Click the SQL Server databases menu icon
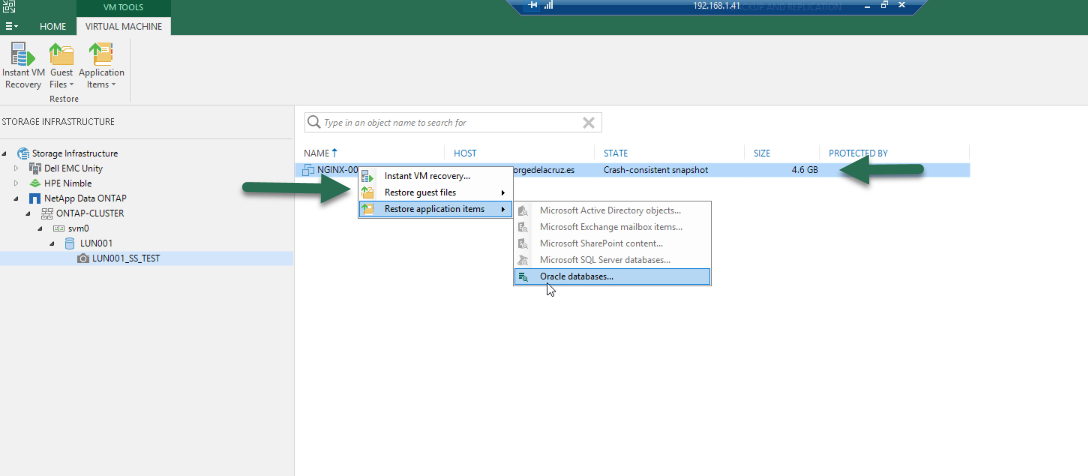Viewport: 1088px width, 476px height. [x=523, y=260]
